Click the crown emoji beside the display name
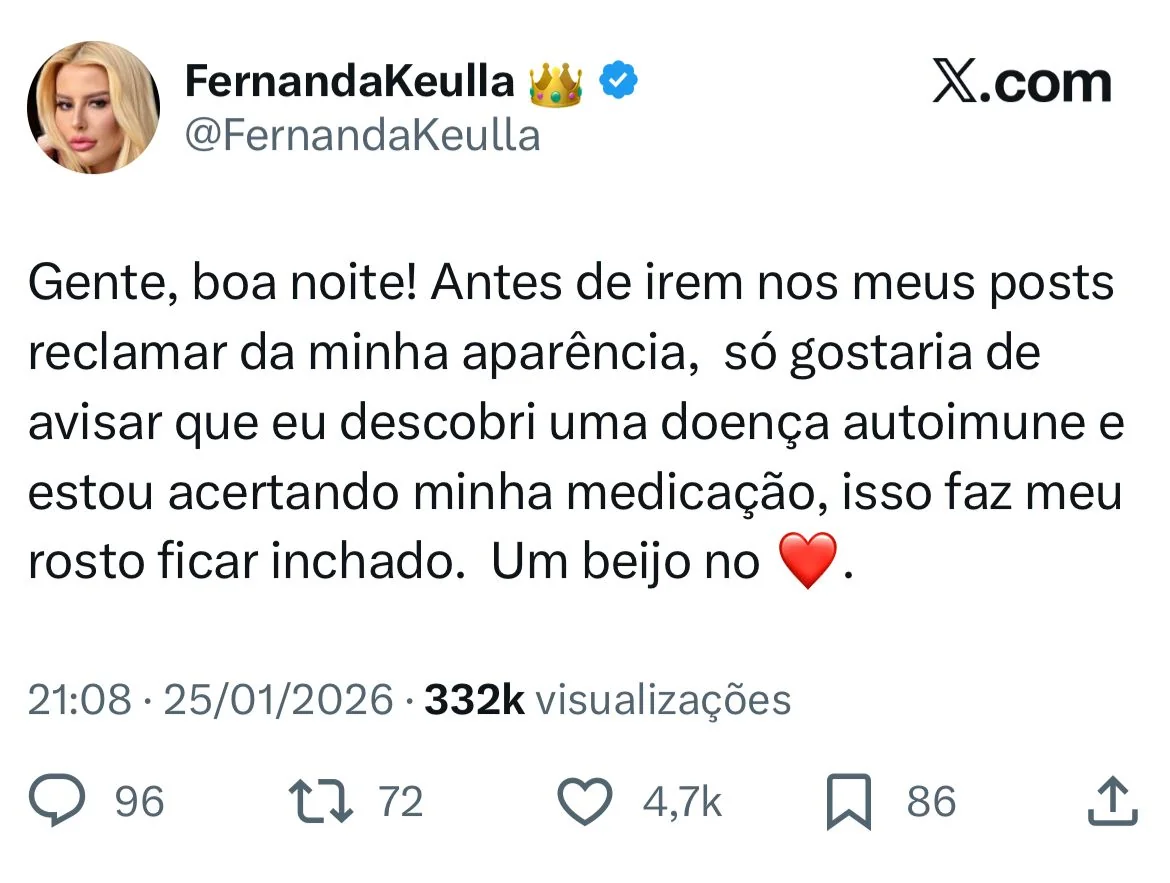This screenshot has height=883, width=1170. point(554,84)
